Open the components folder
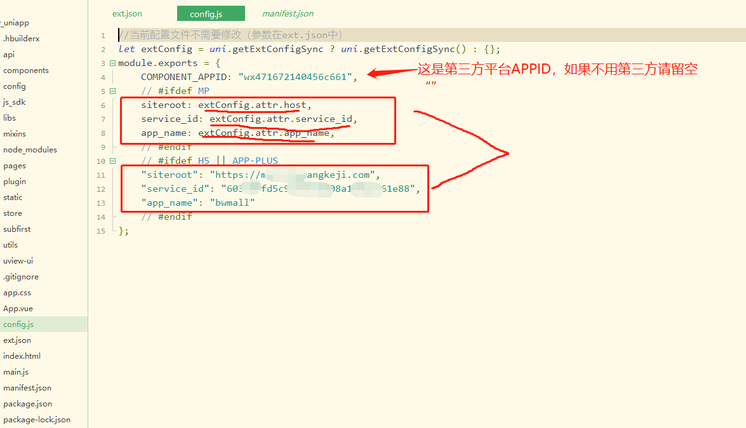 point(26,70)
